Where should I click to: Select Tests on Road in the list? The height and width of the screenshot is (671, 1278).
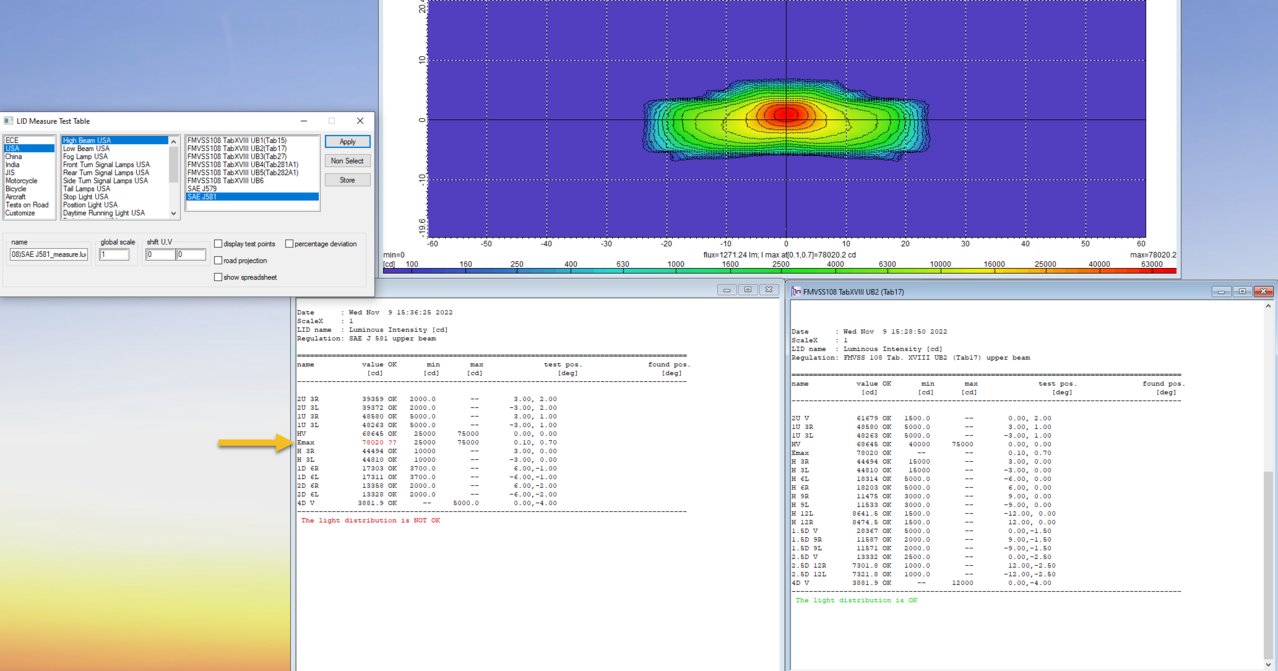pos(28,205)
